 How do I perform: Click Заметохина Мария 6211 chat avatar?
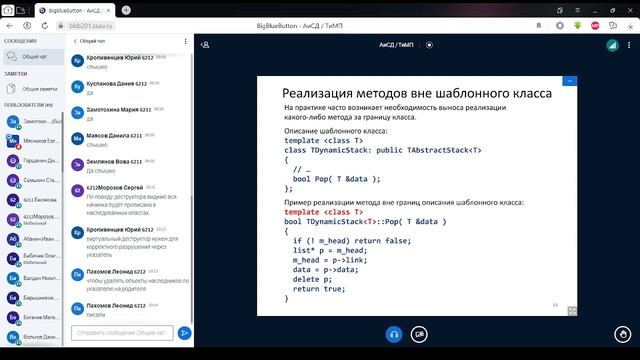pyautogui.click(x=77, y=113)
